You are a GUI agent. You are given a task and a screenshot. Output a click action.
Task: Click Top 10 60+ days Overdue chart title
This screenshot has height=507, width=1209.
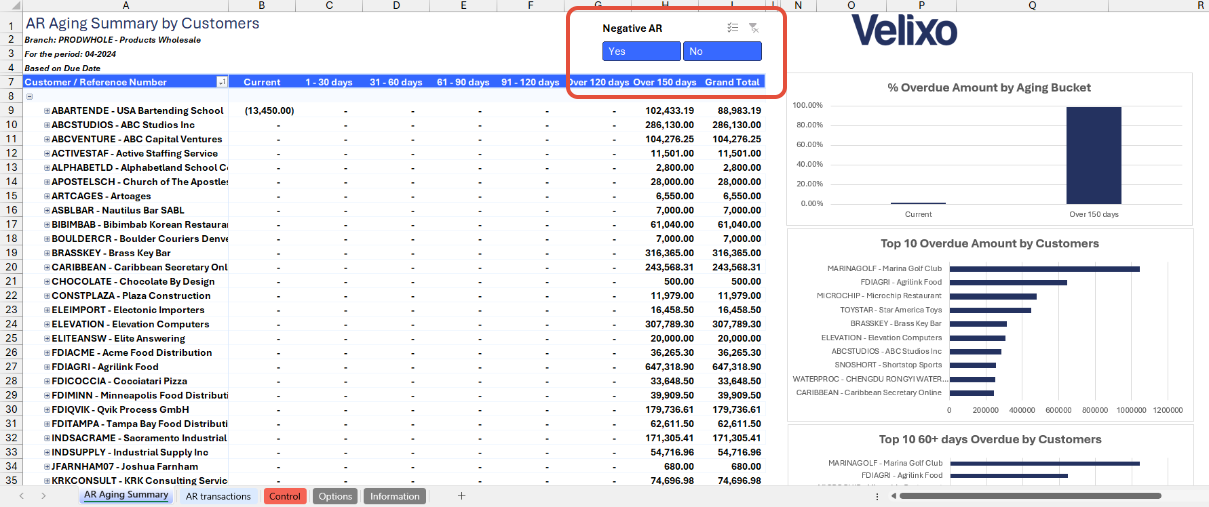coord(990,439)
